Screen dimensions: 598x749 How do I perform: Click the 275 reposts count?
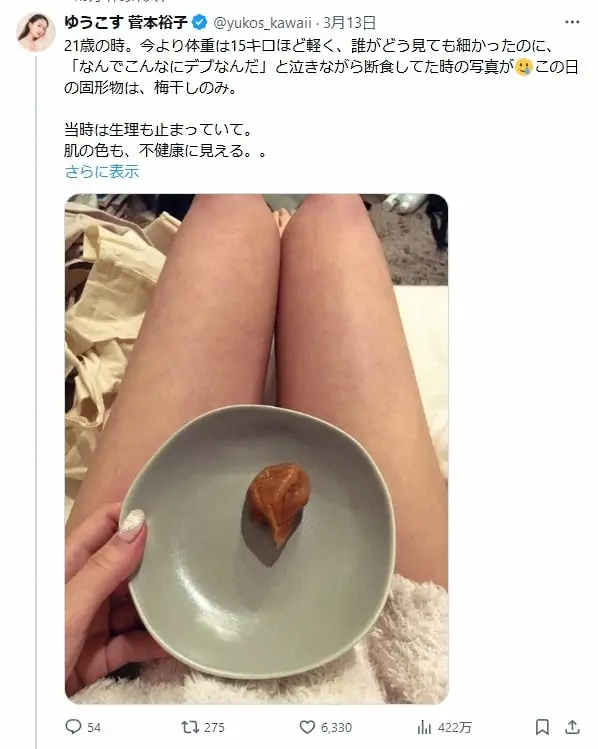(214, 728)
